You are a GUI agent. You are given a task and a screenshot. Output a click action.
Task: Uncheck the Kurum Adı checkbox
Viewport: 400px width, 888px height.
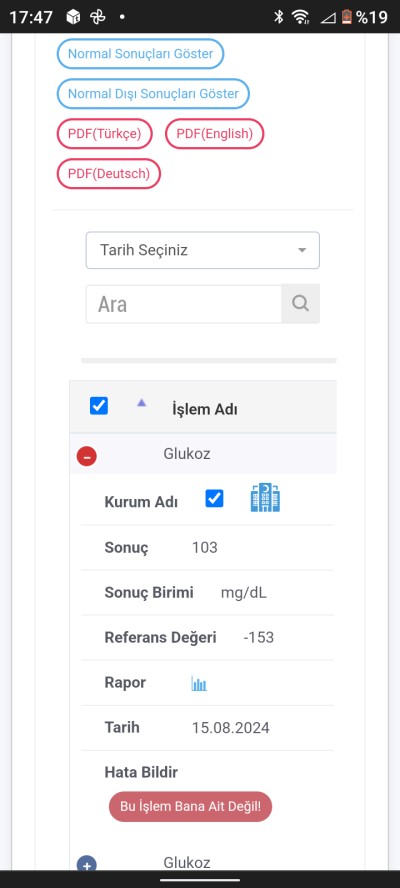click(x=214, y=498)
